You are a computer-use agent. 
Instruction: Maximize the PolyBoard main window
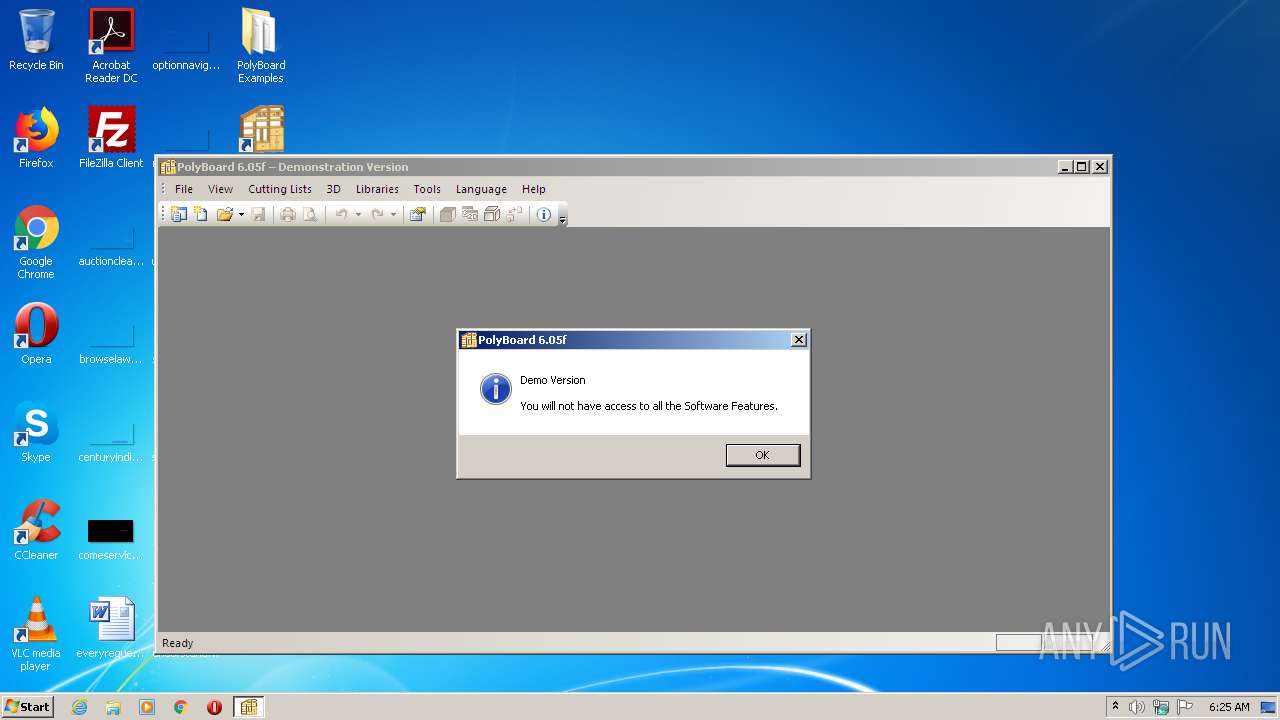tap(1082, 167)
